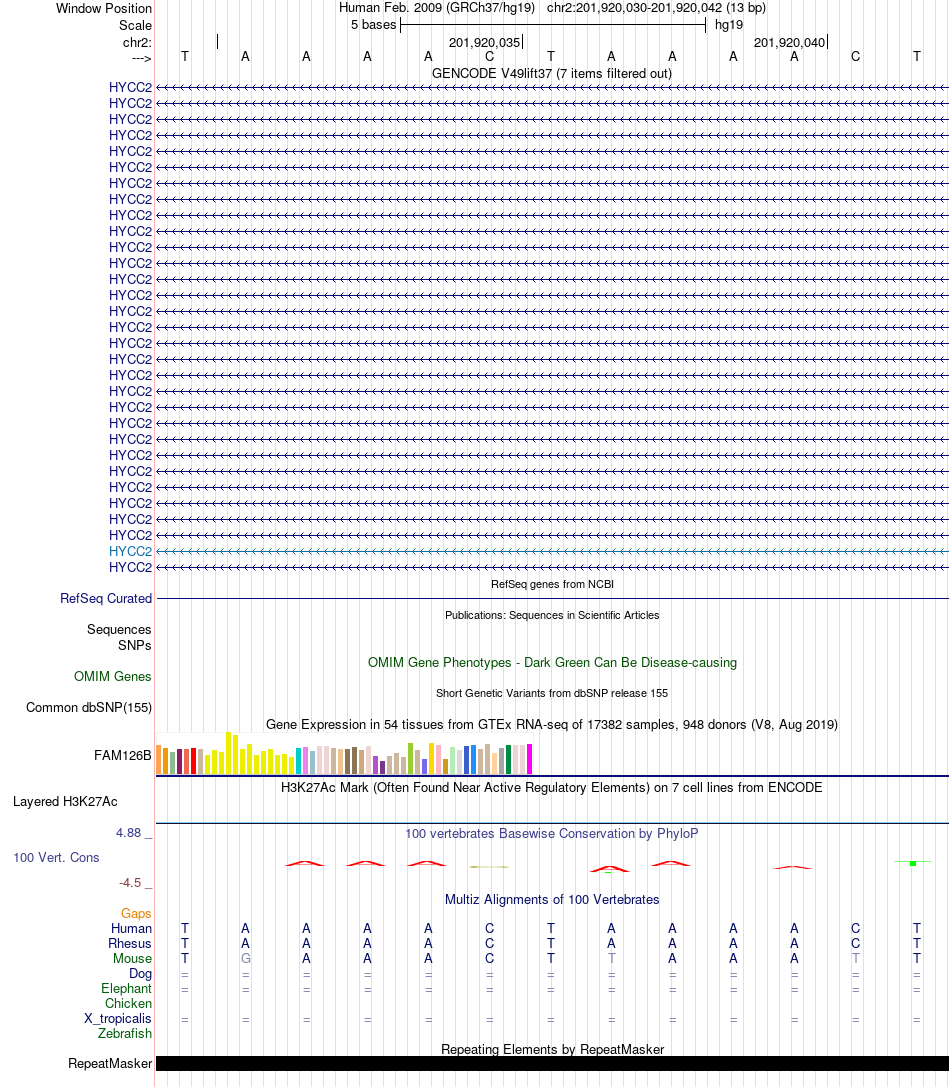Click the magenta GTEx expression bar
This screenshot has height=1087, width=950.
click(530, 759)
